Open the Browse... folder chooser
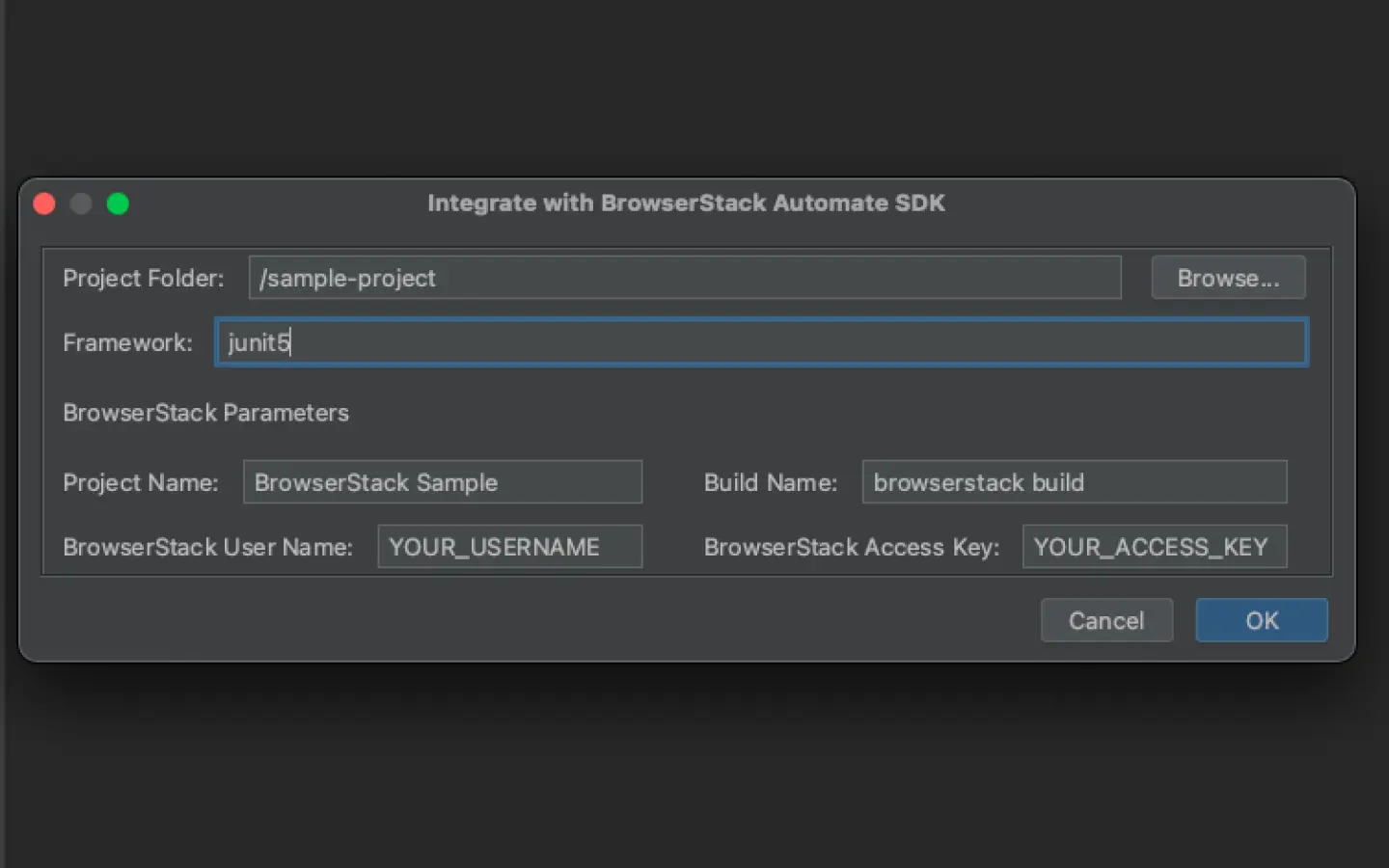The image size is (1389, 868). point(1227,278)
